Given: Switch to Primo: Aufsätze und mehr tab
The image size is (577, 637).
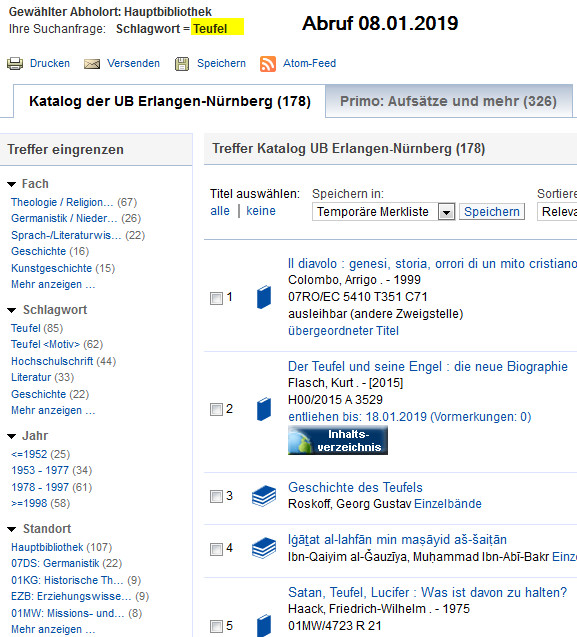Looking at the screenshot, I should tap(449, 101).
